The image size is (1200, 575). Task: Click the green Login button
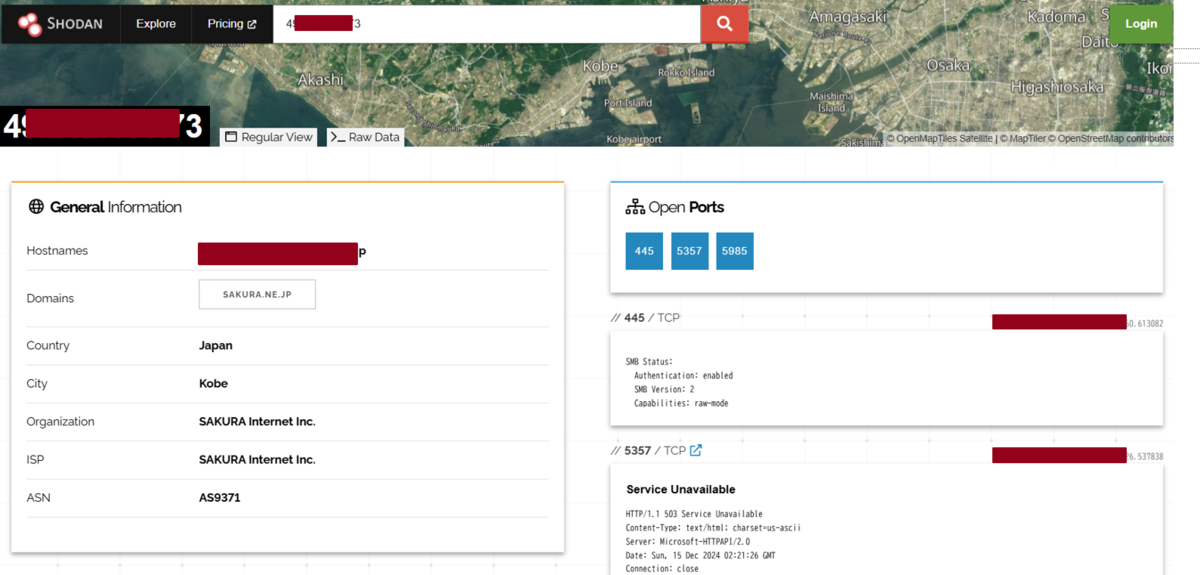tap(1141, 23)
